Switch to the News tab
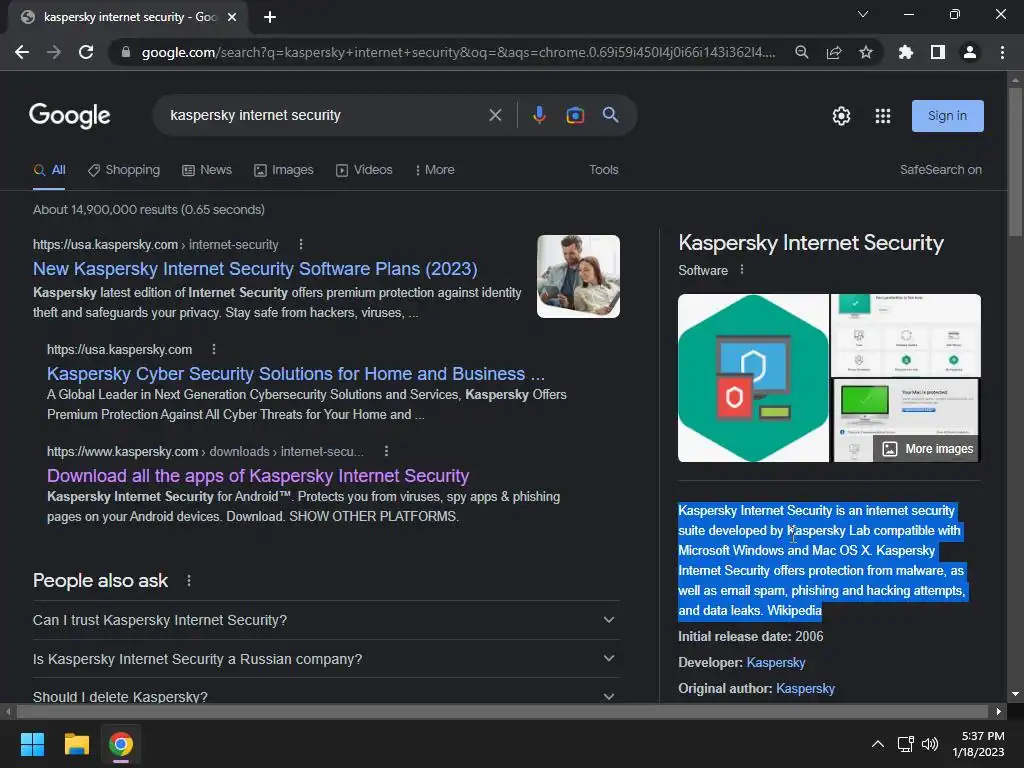 pos(207,170)
